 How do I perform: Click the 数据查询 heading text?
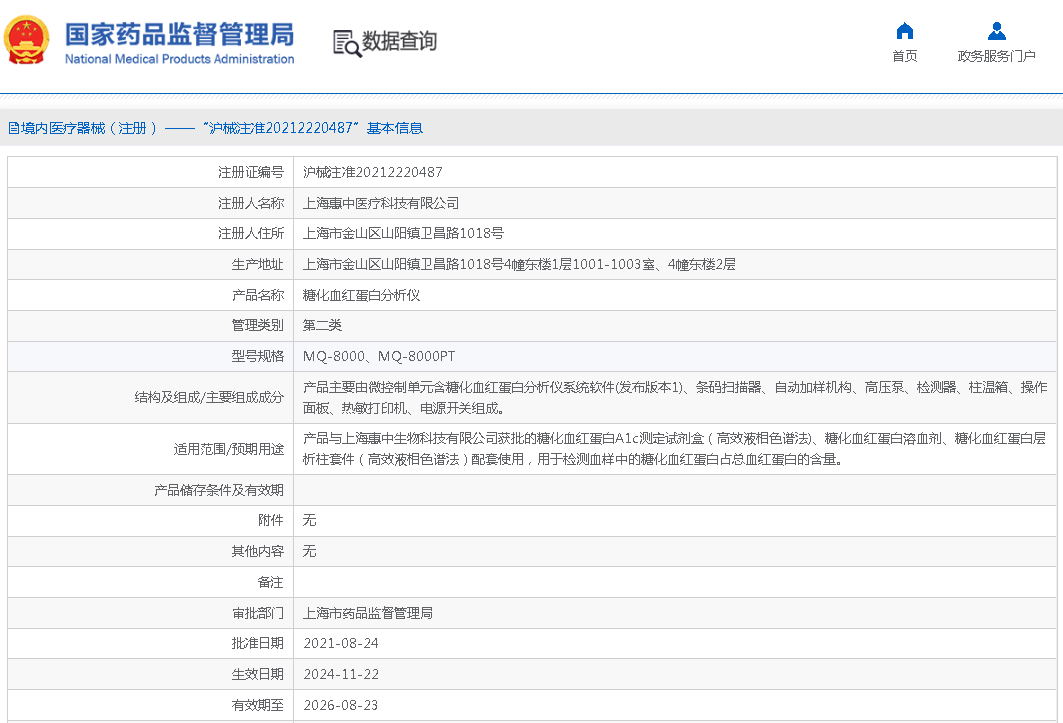pos(399,42)
